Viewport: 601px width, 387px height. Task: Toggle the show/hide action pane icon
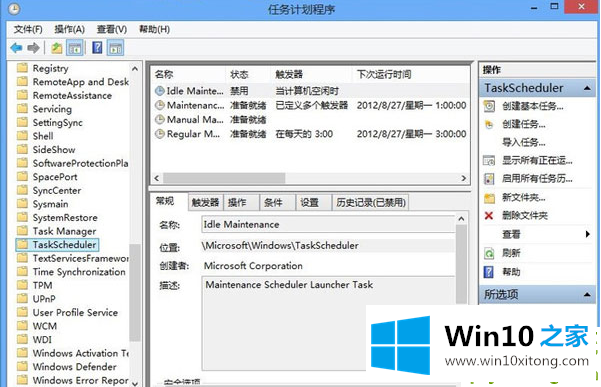tap(115, 48)
